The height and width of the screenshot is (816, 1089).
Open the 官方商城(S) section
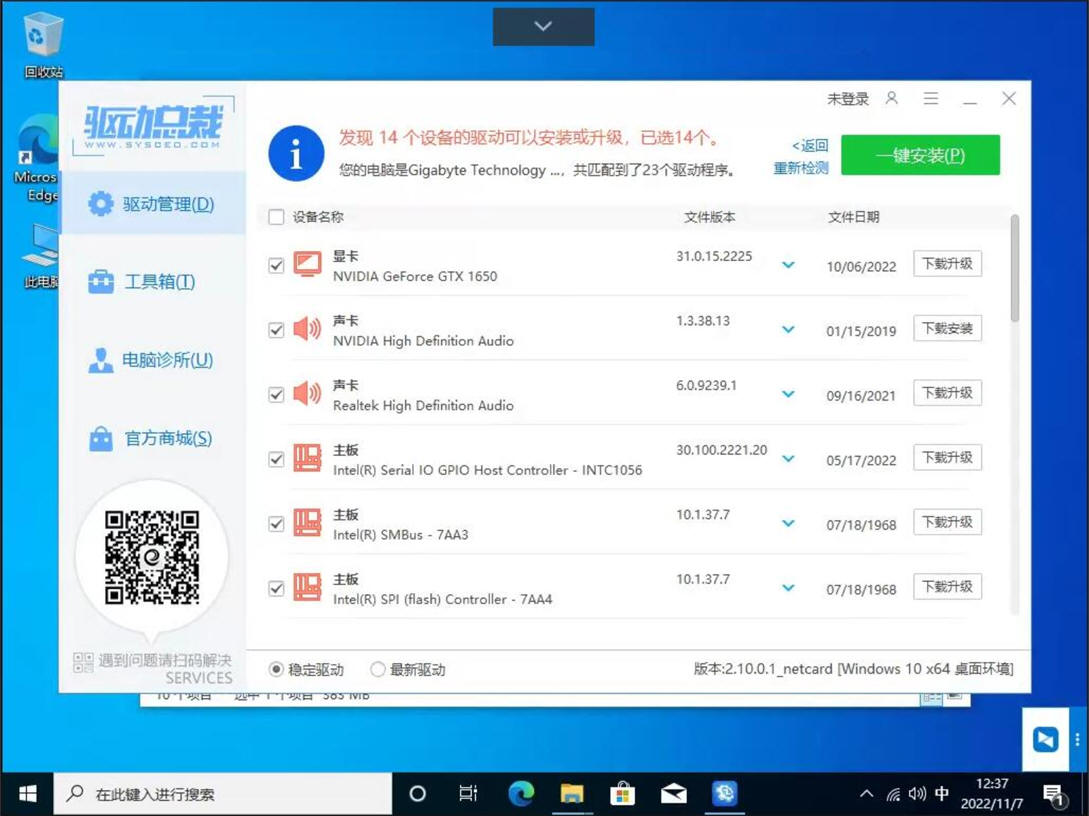click(x=153, y=438)
